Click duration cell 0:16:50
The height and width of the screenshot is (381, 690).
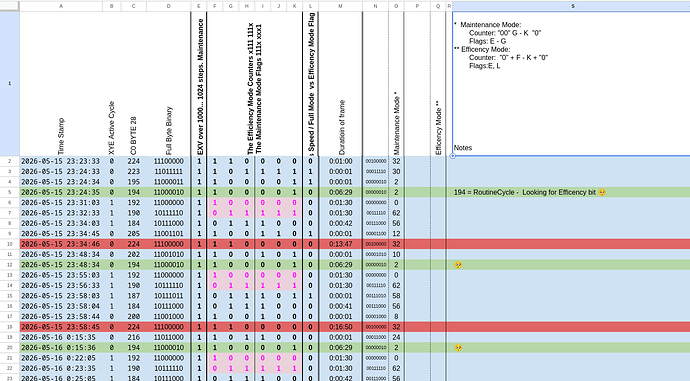click(340, 327)
